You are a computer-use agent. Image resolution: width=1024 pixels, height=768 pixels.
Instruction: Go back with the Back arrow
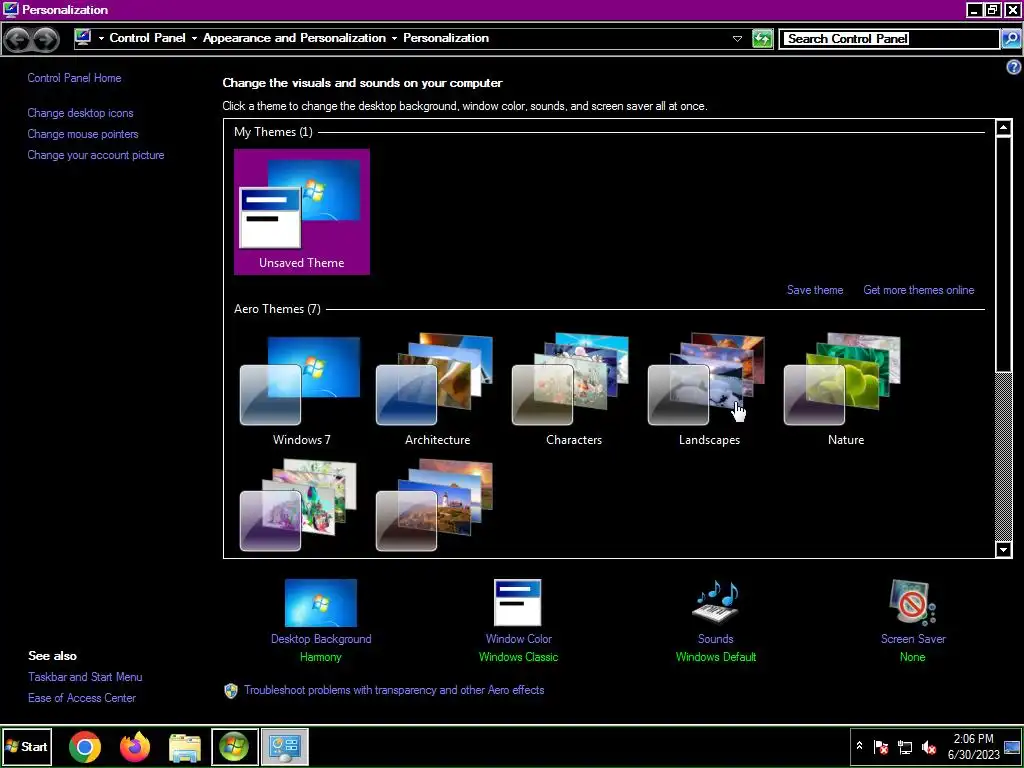pos(18,40)
